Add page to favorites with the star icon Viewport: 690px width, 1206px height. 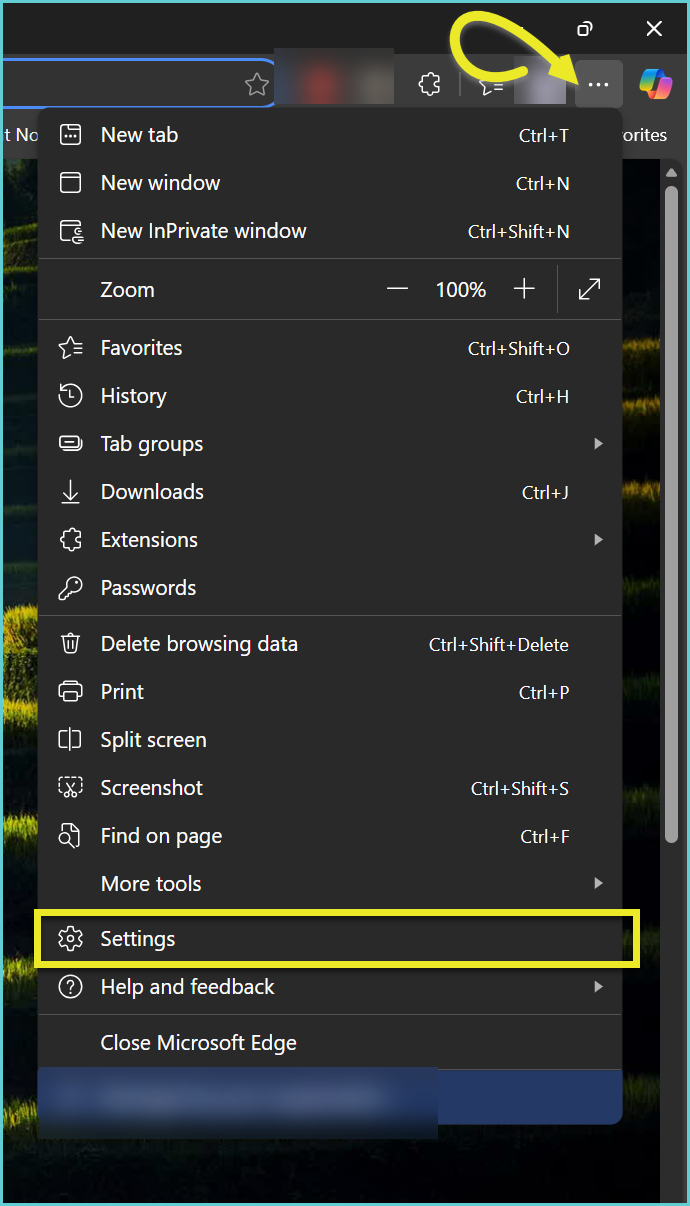point(257,85)
